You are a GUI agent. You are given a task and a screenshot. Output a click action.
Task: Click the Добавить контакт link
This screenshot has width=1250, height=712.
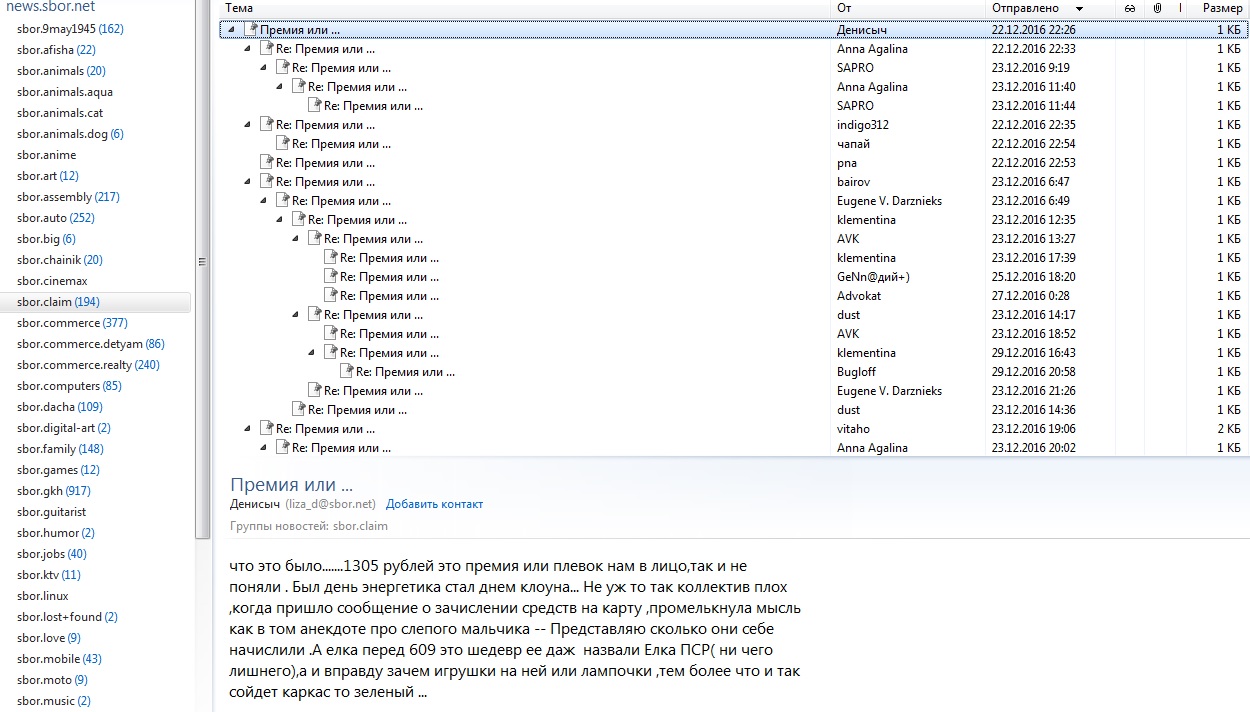(434, 504)
